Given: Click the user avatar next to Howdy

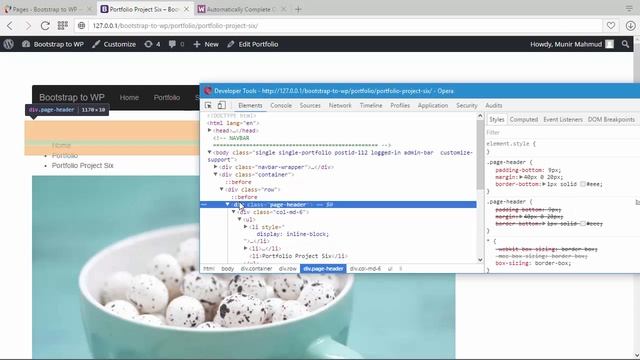Looking at the screenshot, I should coord(609,44).
